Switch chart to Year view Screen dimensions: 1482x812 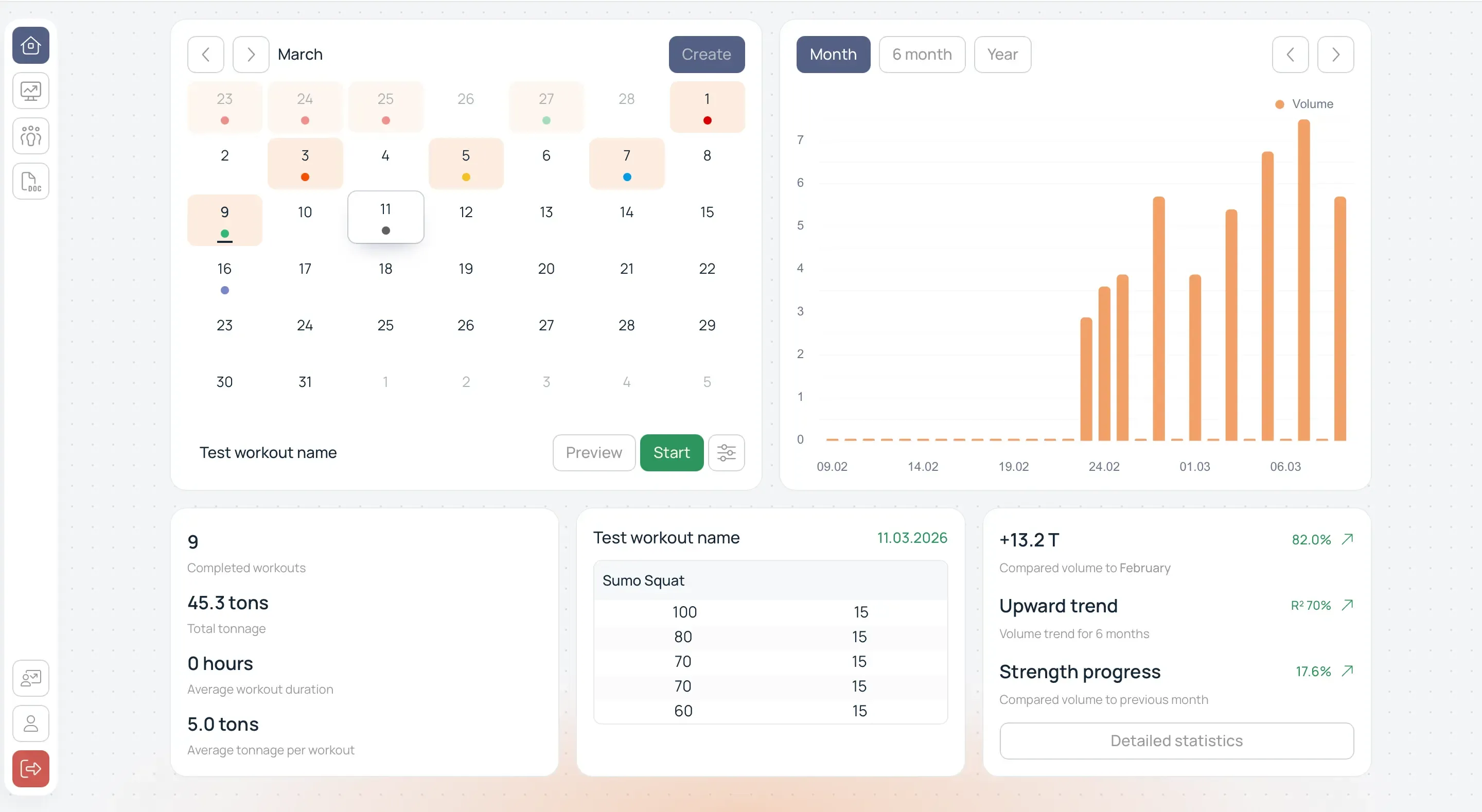pos(1002,54)
